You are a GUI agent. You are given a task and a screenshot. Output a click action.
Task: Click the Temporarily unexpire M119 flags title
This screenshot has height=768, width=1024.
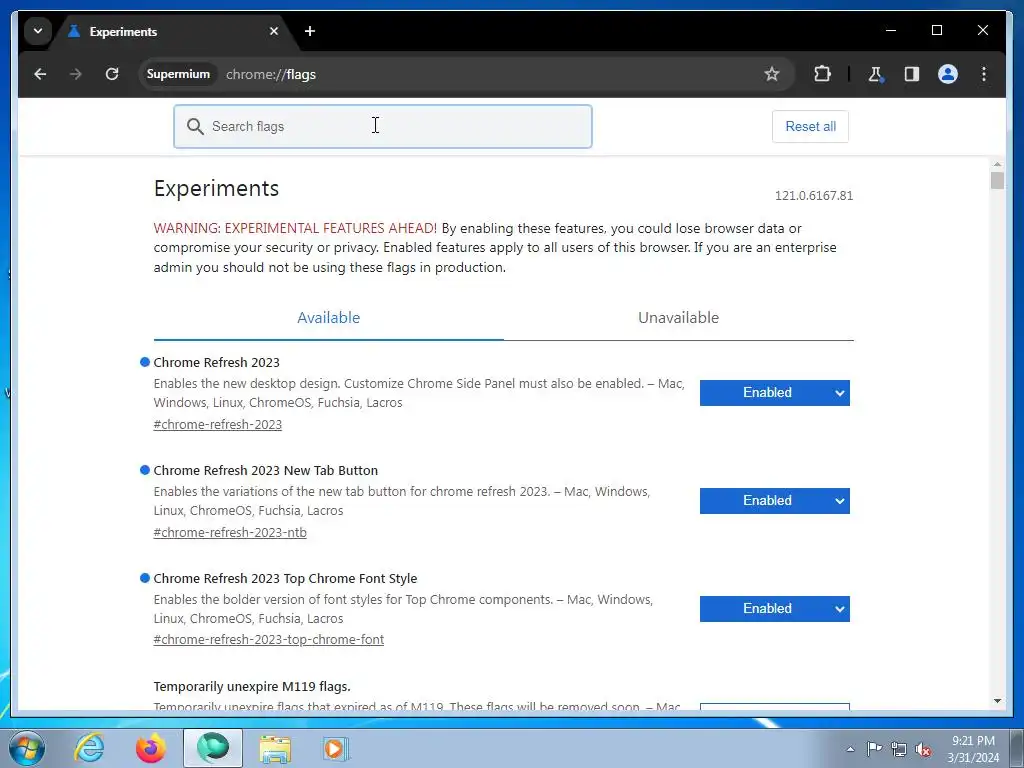251,686
